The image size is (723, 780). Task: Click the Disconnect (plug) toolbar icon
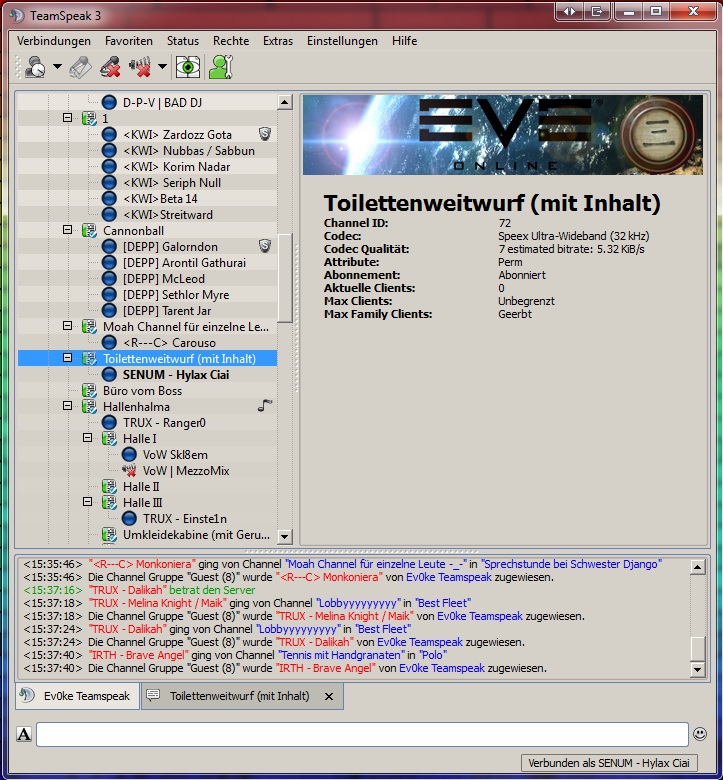(80, 67)
